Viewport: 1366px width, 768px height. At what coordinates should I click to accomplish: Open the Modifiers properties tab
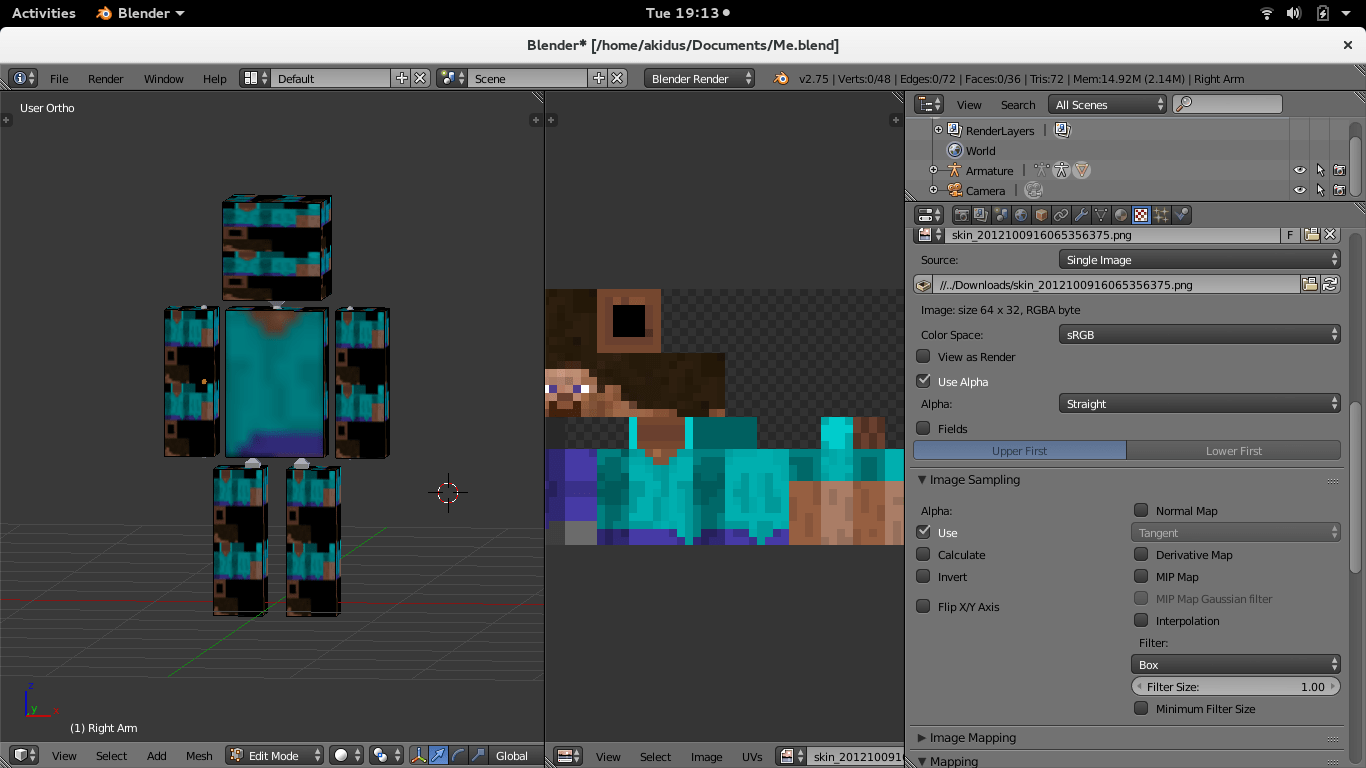point(1081,214)
